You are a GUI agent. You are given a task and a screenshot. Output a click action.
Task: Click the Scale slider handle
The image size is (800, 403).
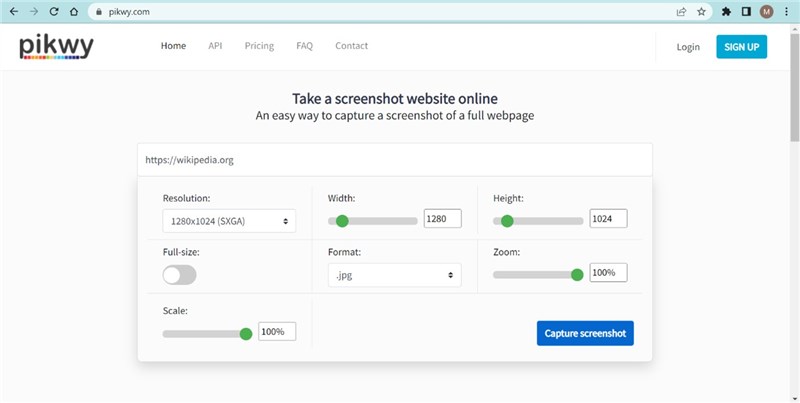(246, 334)
